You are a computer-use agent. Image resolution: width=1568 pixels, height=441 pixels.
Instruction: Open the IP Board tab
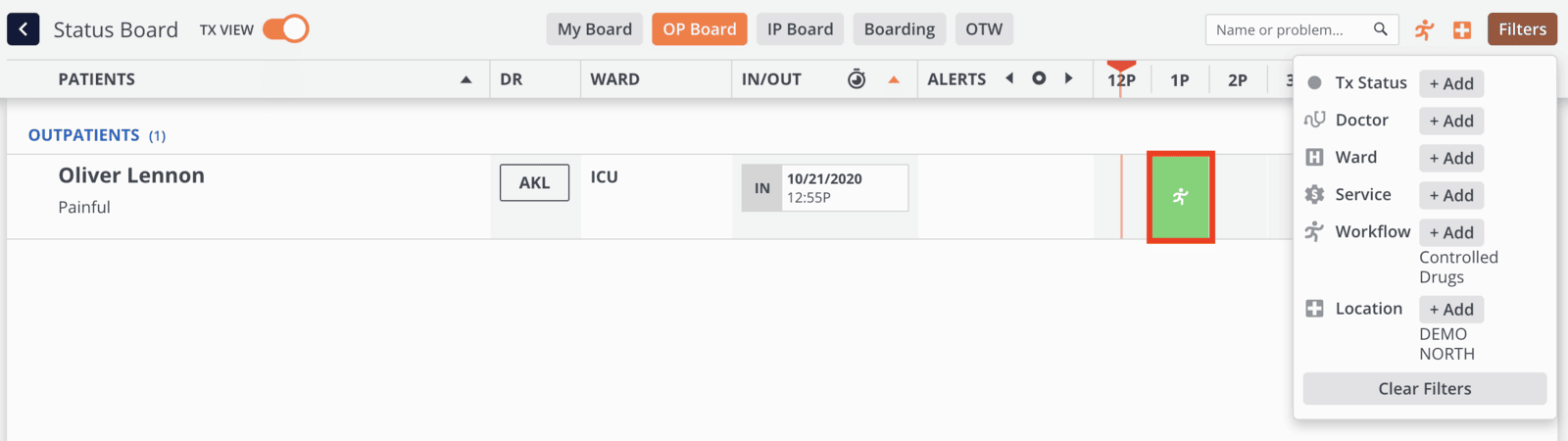pyautogui.click(x=800, y=29)
